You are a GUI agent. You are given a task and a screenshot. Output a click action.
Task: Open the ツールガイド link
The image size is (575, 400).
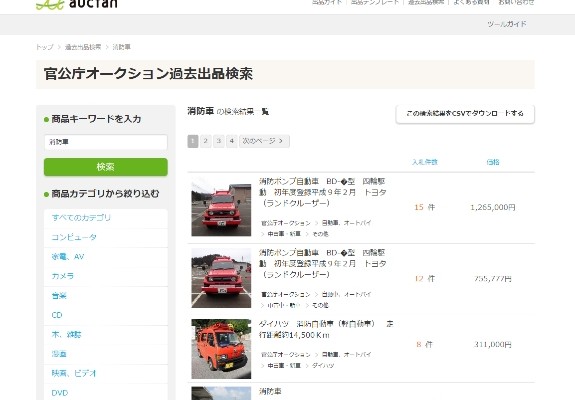pyautogui.click(x=507, y=24)
